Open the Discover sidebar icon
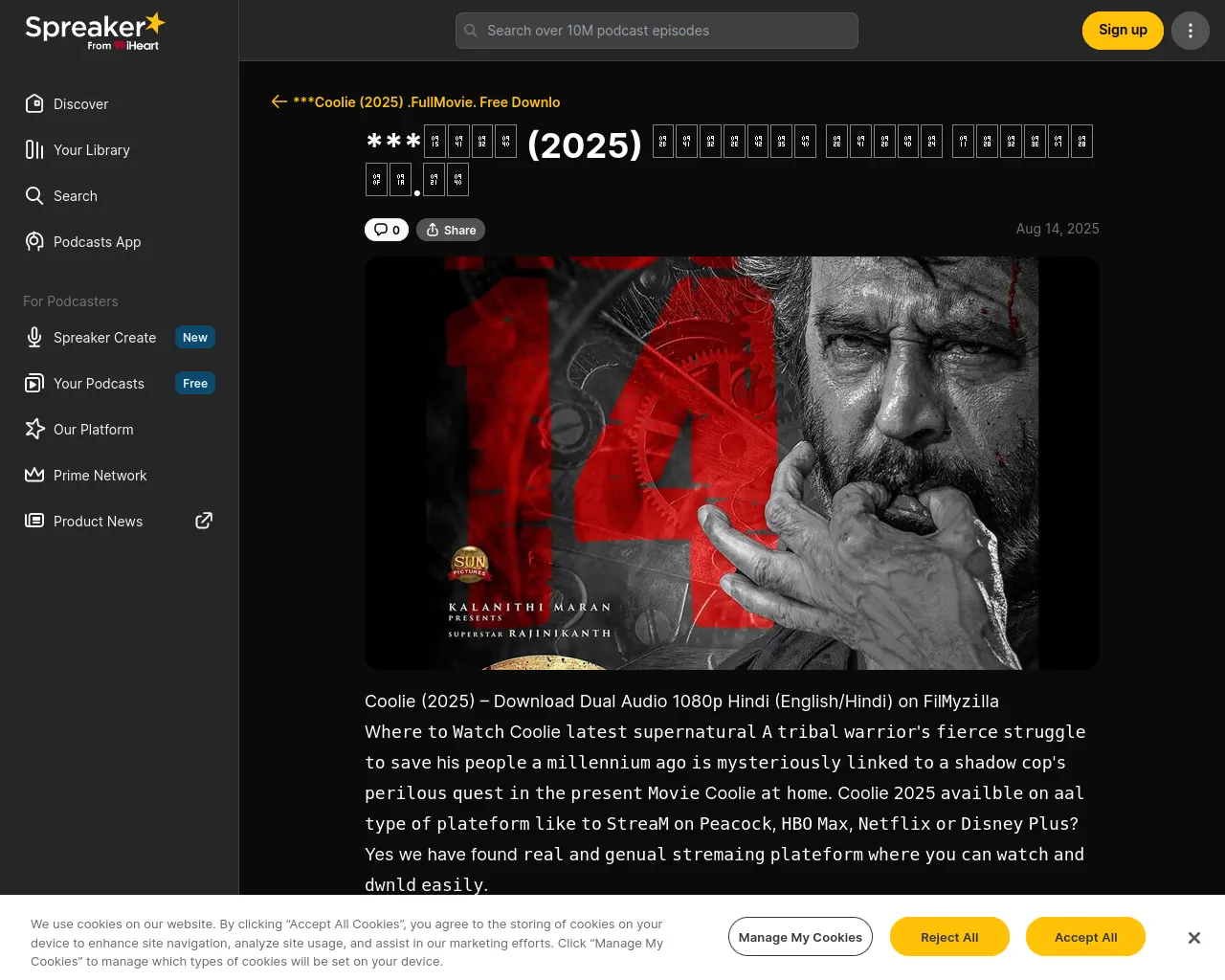Viewport: 1225px width, 980px height. click(34, 103)
